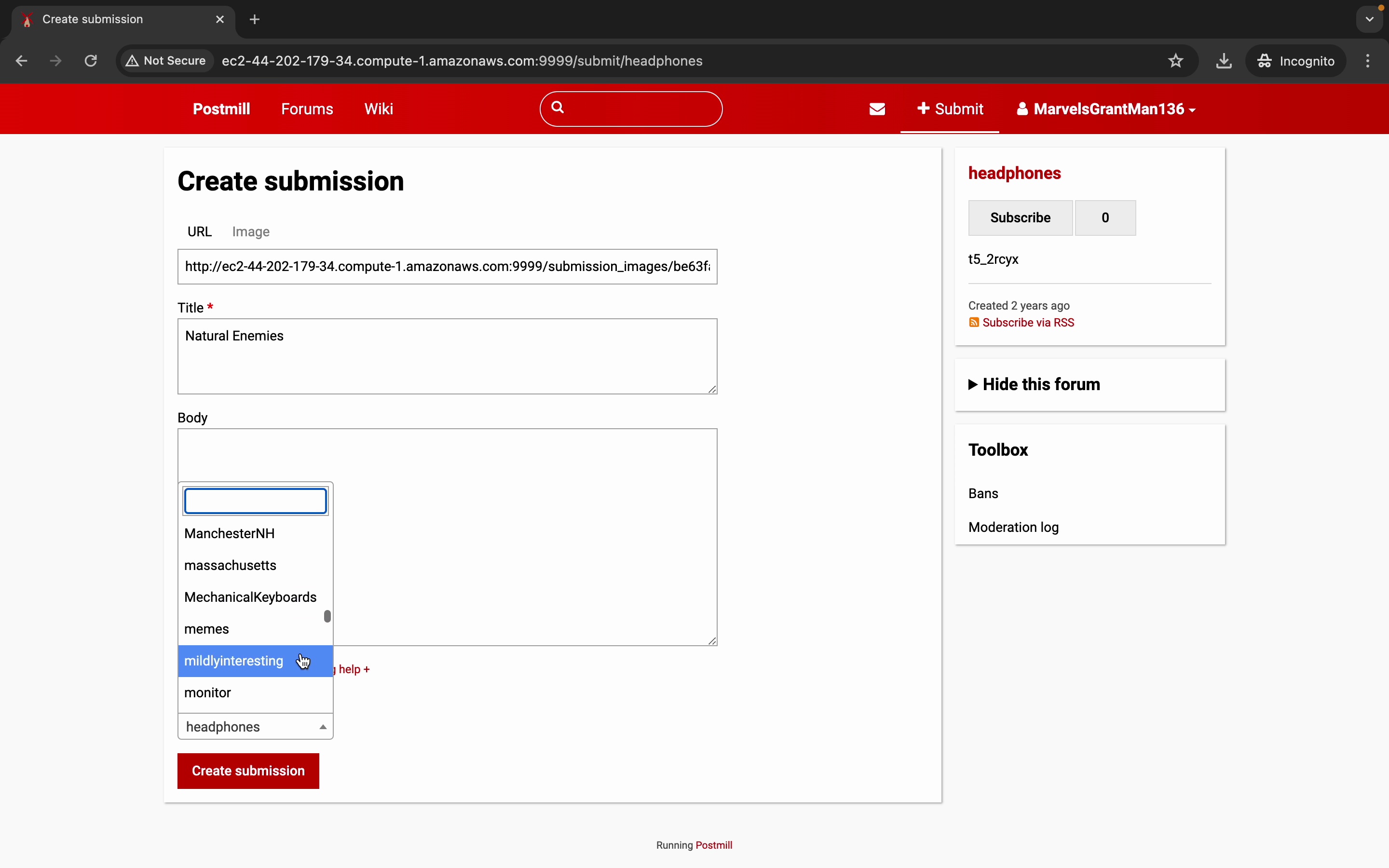Click the envelope messages icon
1389x868 pixels.
click(877, 109)
